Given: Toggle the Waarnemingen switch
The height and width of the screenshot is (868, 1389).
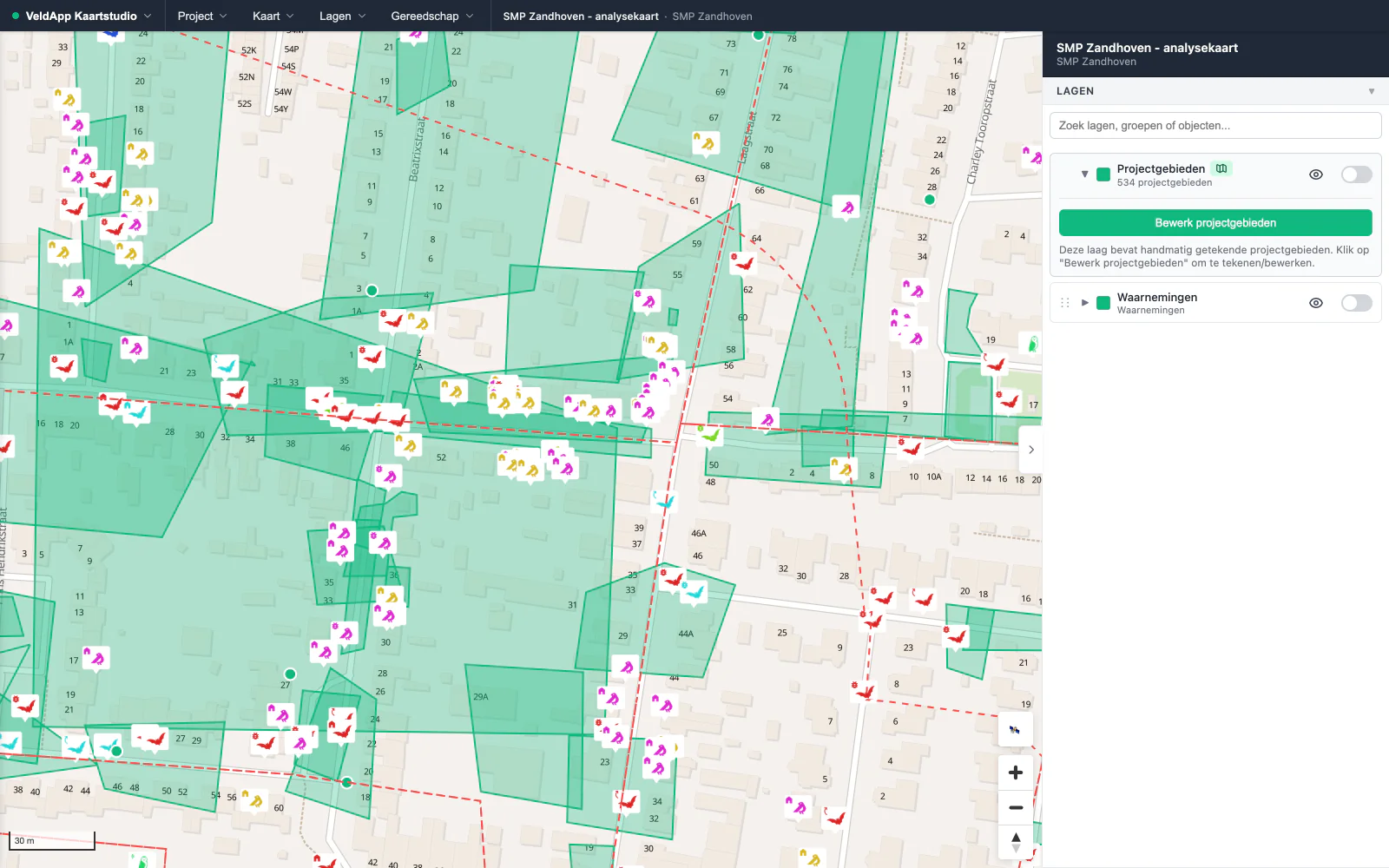Looking at the screenshot, I should click(1356, 303).
